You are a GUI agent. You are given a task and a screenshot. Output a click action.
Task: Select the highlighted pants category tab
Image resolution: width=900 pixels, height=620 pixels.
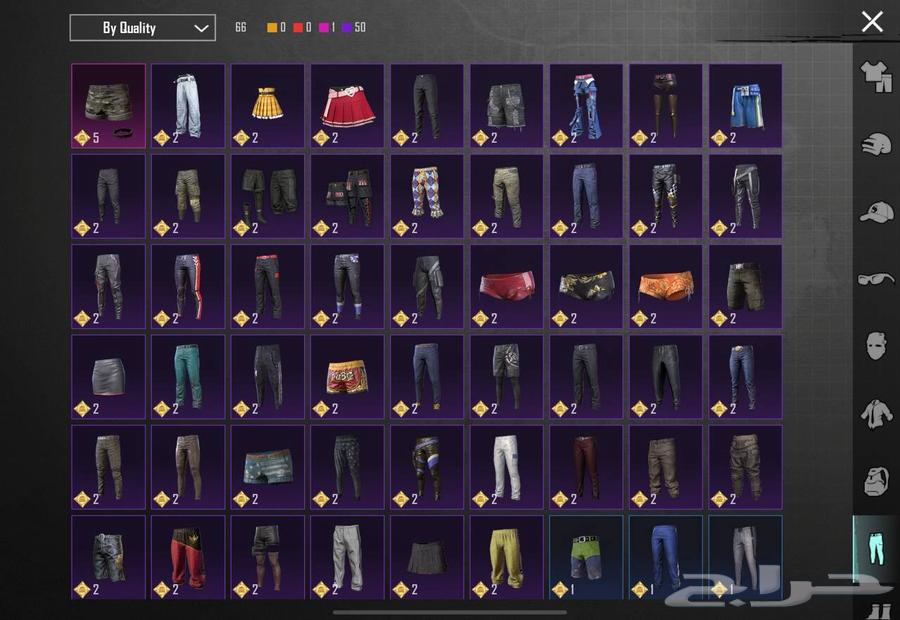tap(874, 548)
